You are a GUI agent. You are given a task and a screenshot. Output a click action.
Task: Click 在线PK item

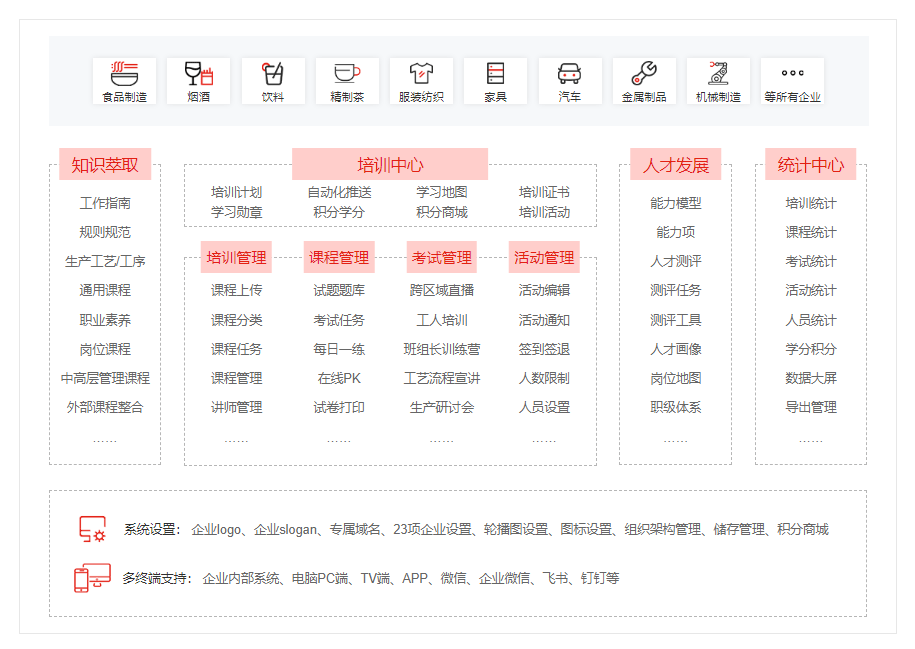click(339, 378)
